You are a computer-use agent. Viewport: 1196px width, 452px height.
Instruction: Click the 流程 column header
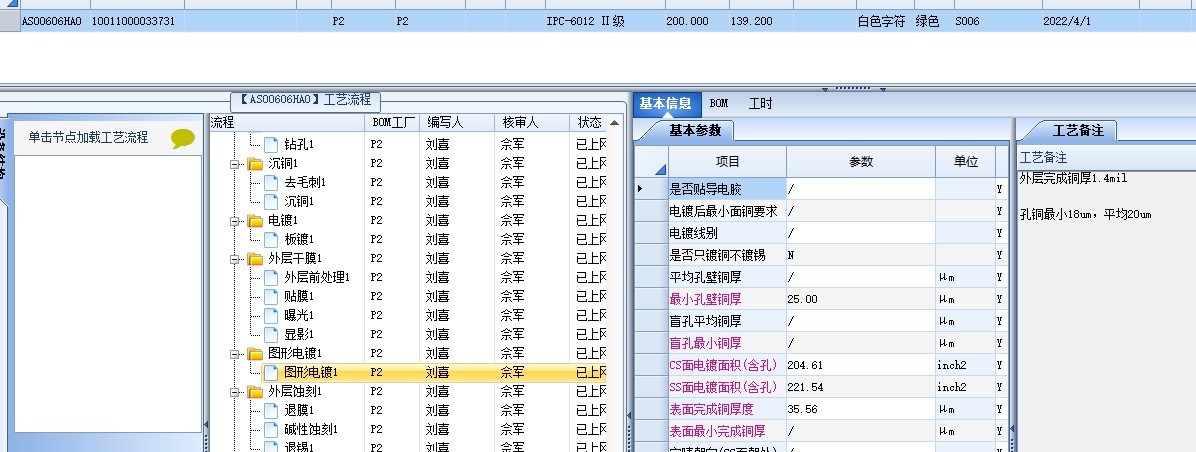(287, 122)
